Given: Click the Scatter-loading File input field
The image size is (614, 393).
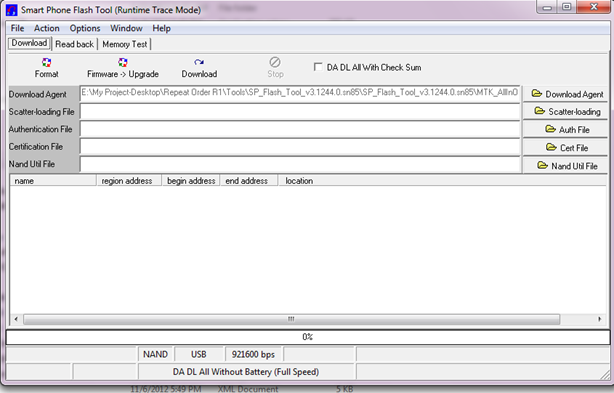Looking at the screenshot, I should pyautogui.click(x=300, y=112).
